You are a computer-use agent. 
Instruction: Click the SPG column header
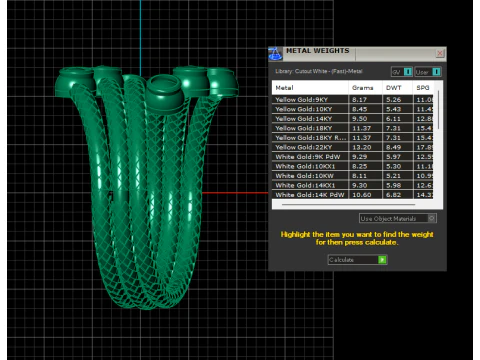[x=423, y=88]
